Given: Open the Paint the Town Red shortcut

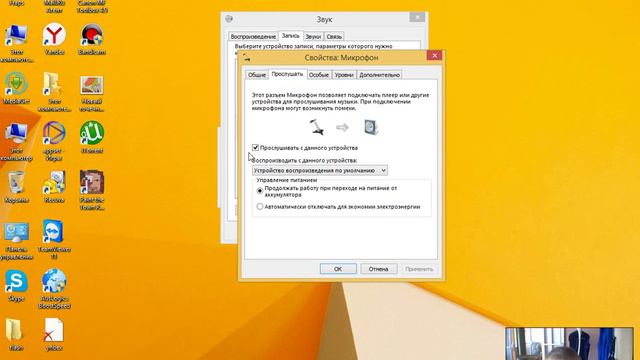Looking at the screenshot, I should point(92,190).
